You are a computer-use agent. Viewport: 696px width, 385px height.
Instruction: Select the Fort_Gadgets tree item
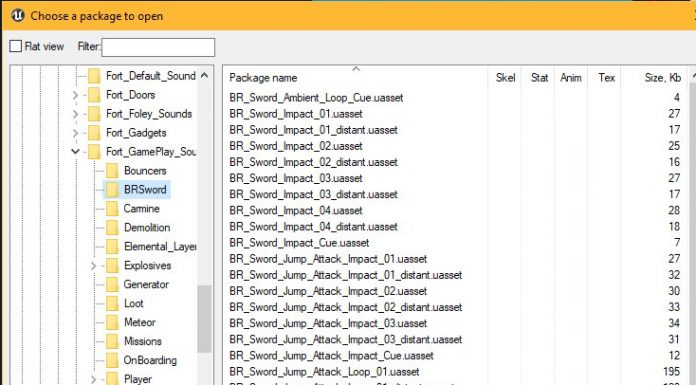(136, 133)
